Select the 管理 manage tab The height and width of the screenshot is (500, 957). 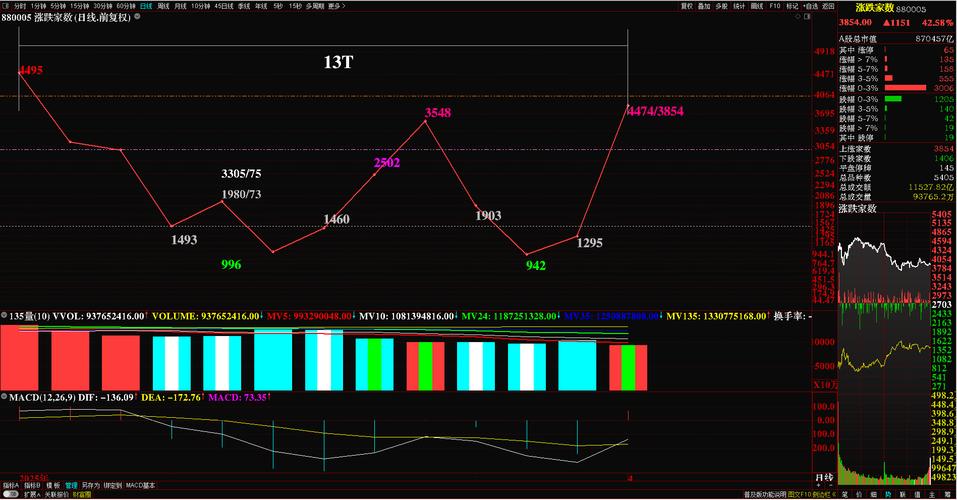pyautogui.click(x=71, y=485)
